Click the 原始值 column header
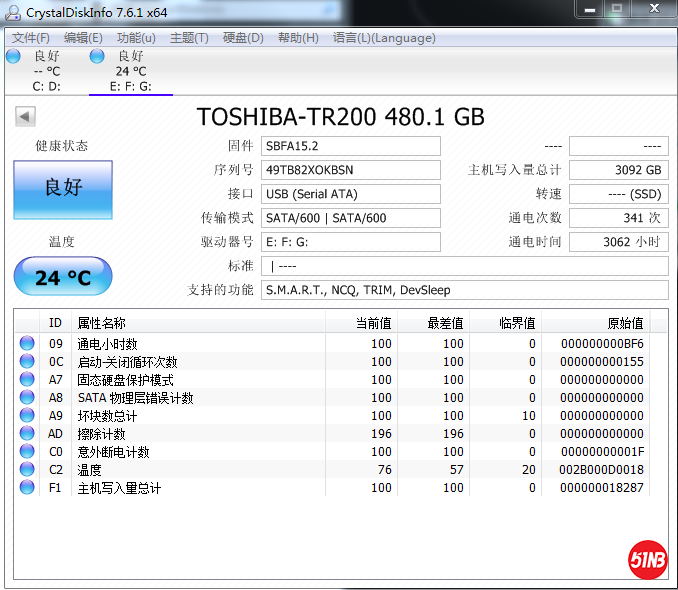 [x=595, y=323]
